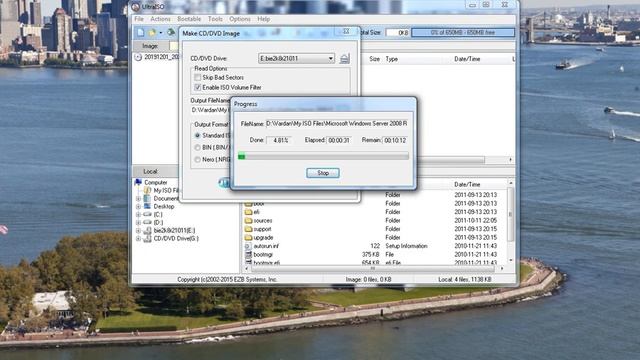Click the FileName field in Progress dialog
Image resolution: width=640 pixels, height=360 pixels.
click(337, 123)
